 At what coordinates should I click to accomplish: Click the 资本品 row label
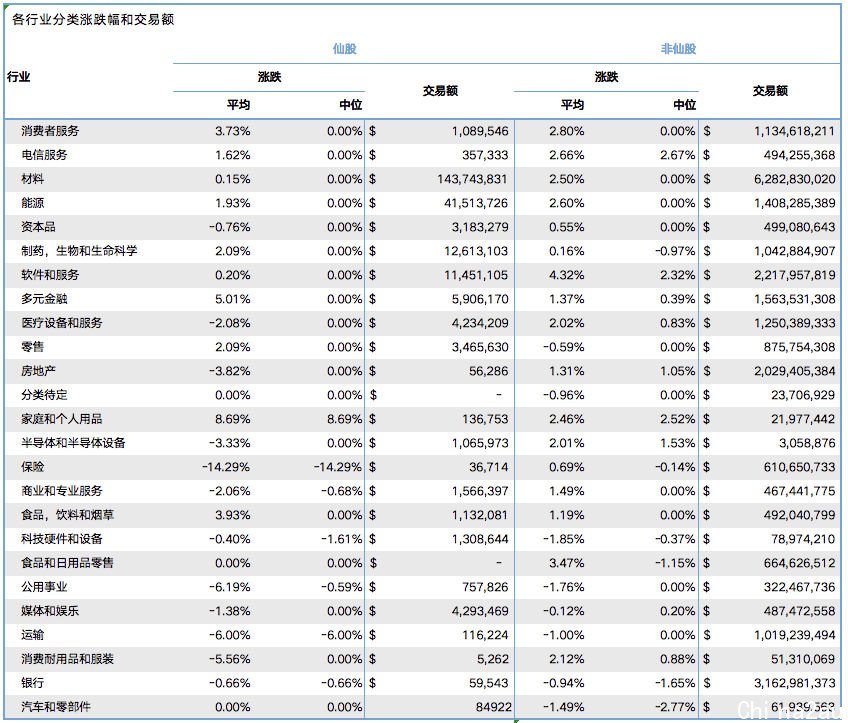[x=38, y=227]
